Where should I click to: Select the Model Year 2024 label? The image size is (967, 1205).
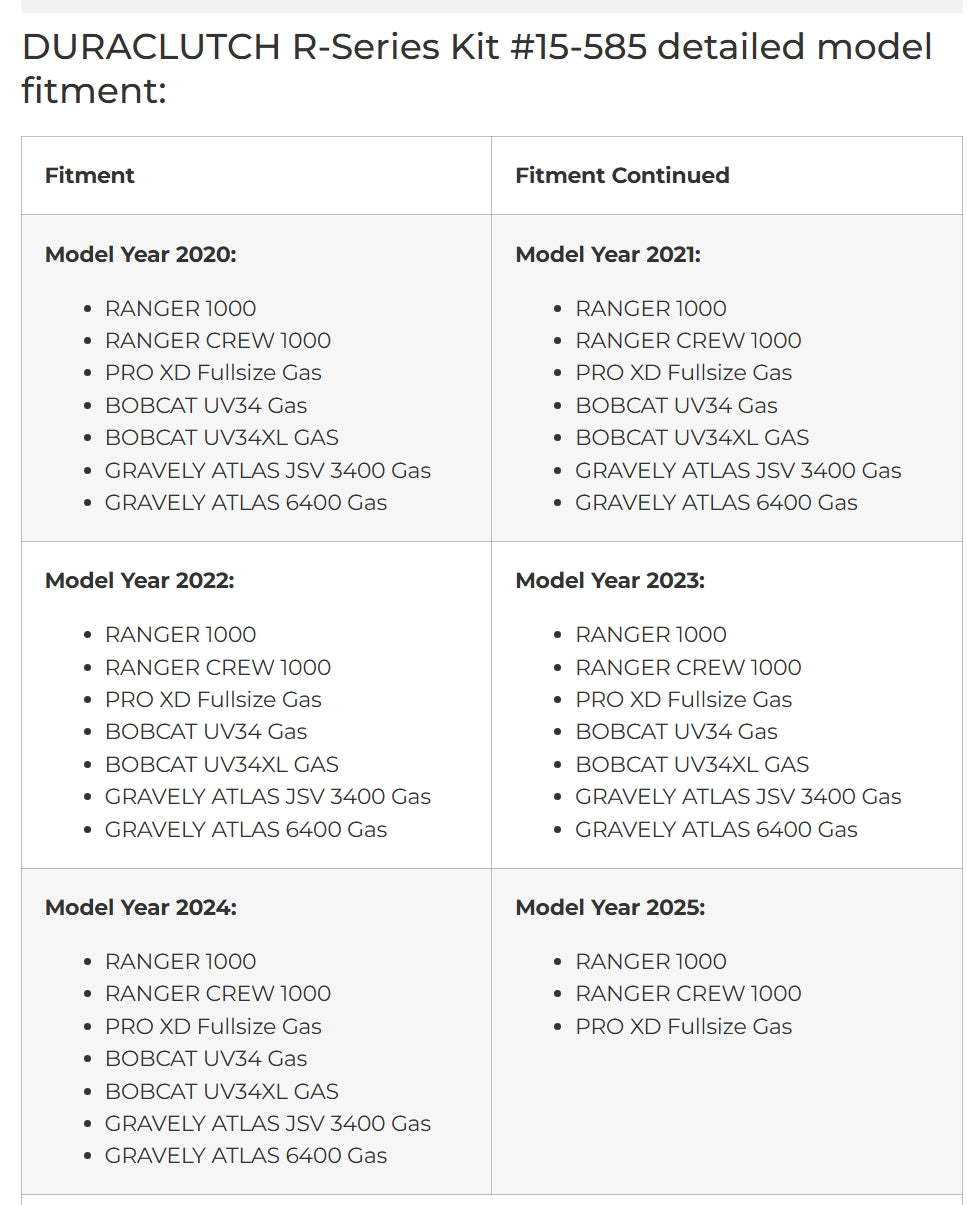pyautogui.click(x=141, y=907)
